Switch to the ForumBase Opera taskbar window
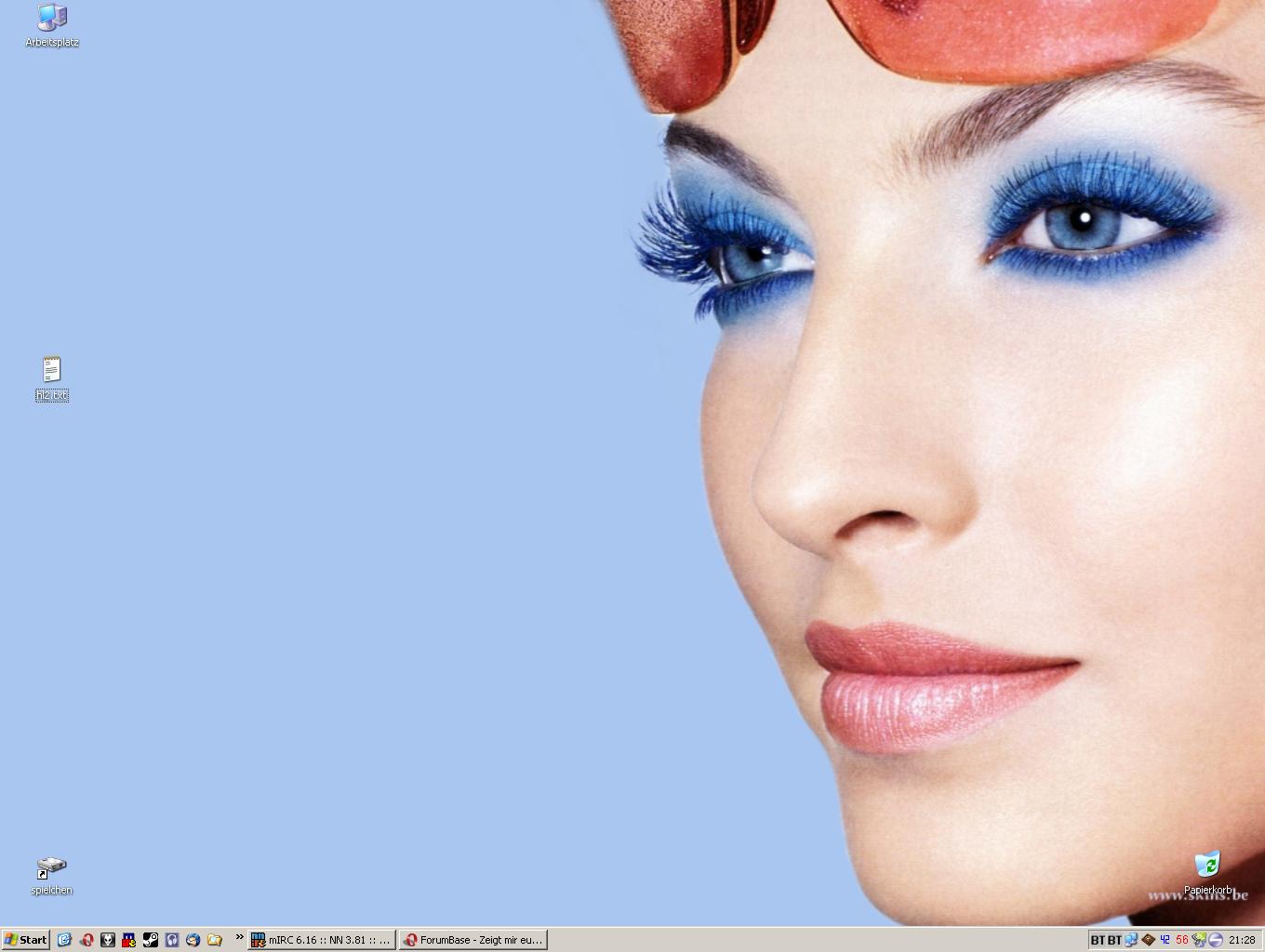1265x952 pixels. coord(473,940)
